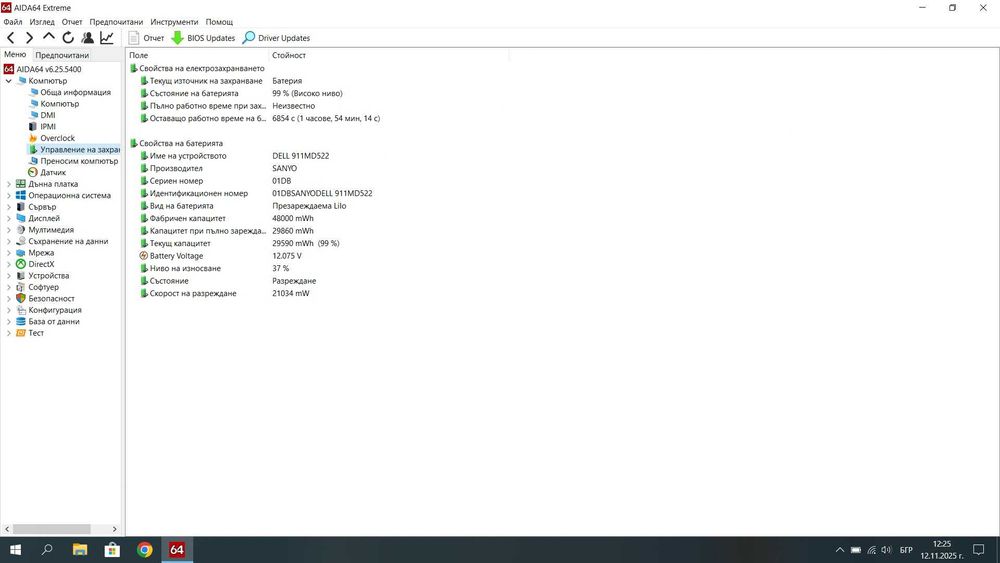Go forward with the right arrow toolbar icon
1000x563 pixels.
[x=29, y=38]
